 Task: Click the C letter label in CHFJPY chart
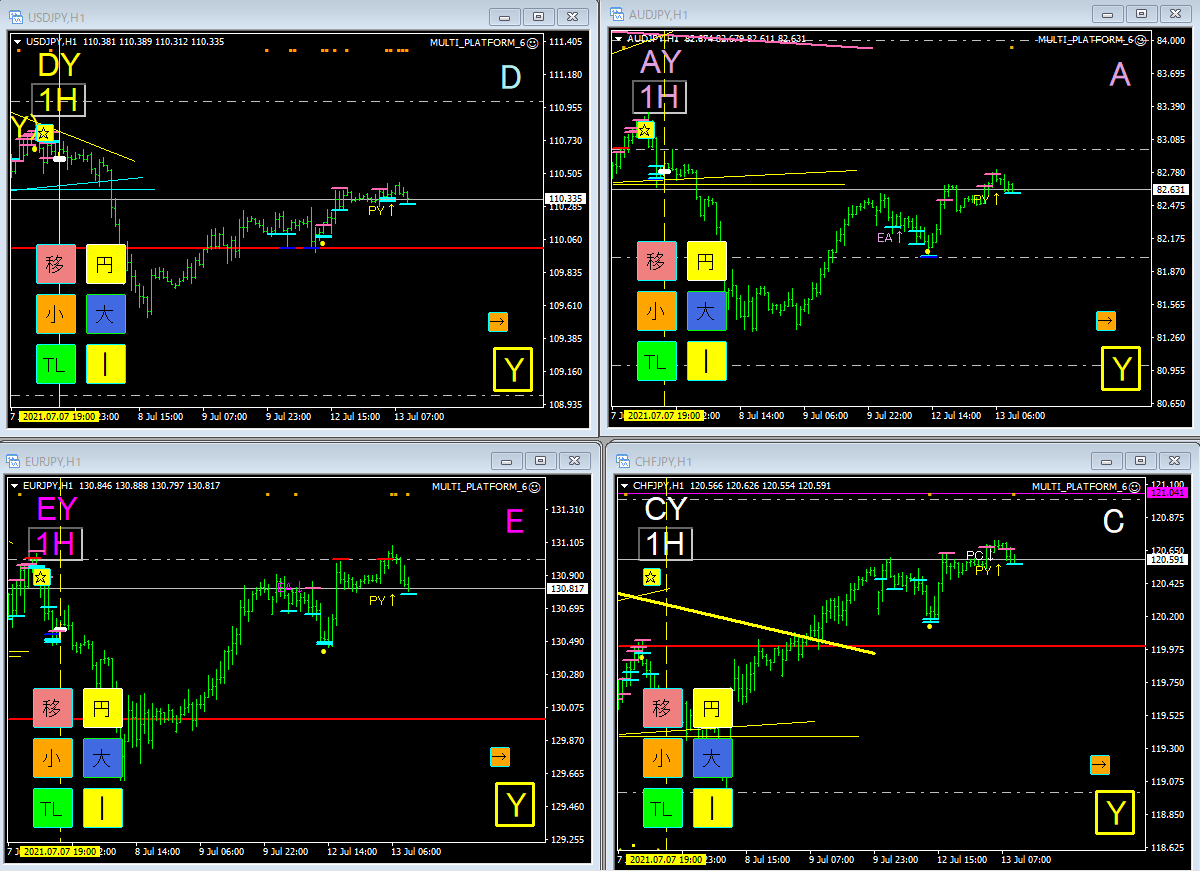pyautogui.click(x=1113, y=521)
